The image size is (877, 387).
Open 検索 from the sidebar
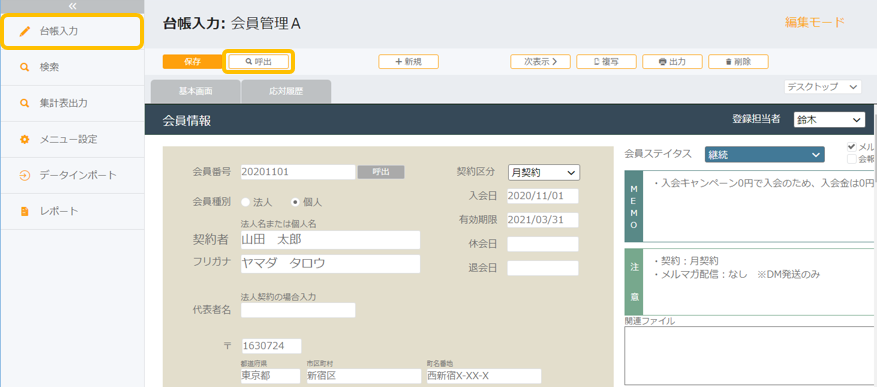click(x=72, y=67)
